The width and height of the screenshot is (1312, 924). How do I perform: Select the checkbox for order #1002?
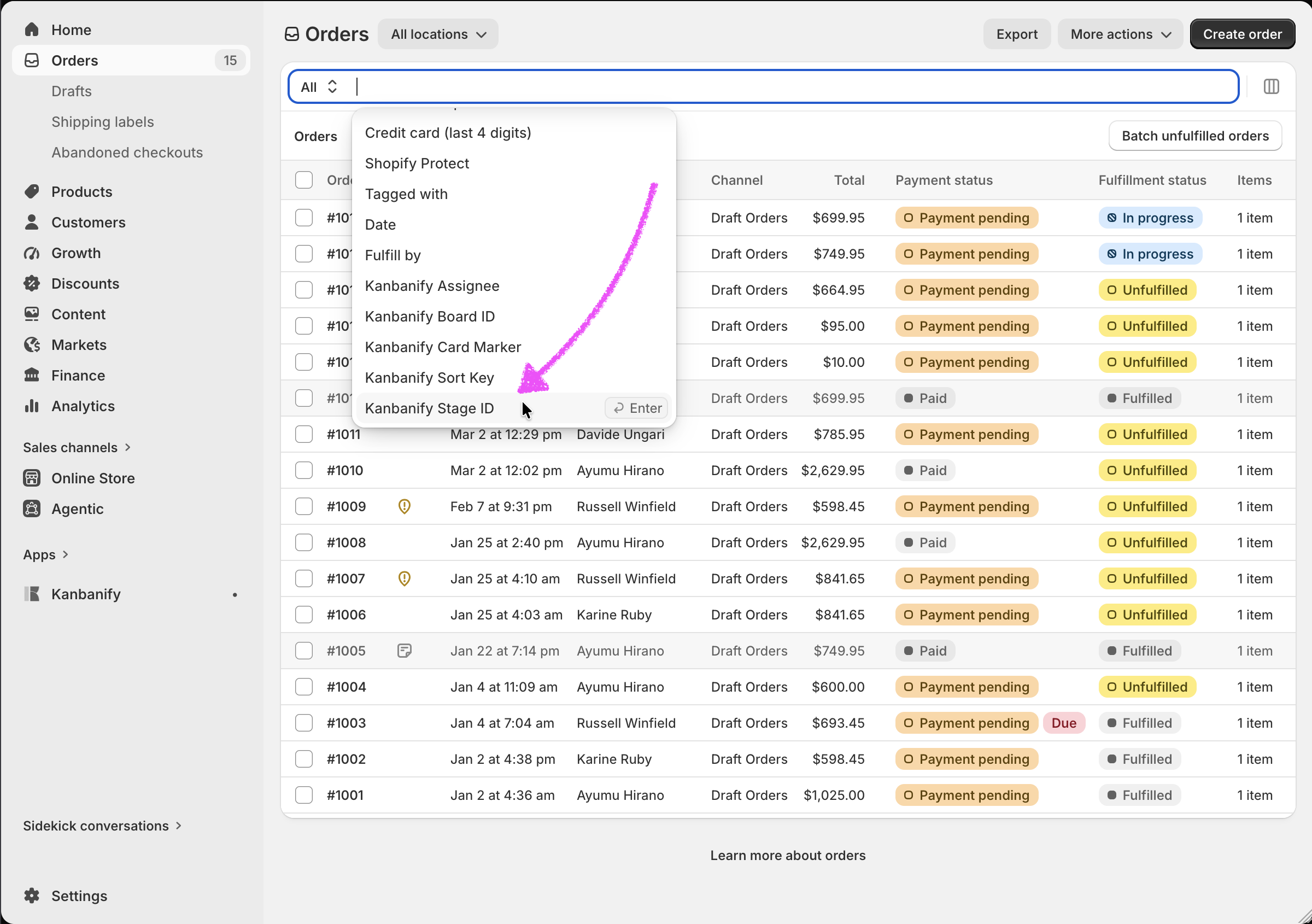[304, 759]
